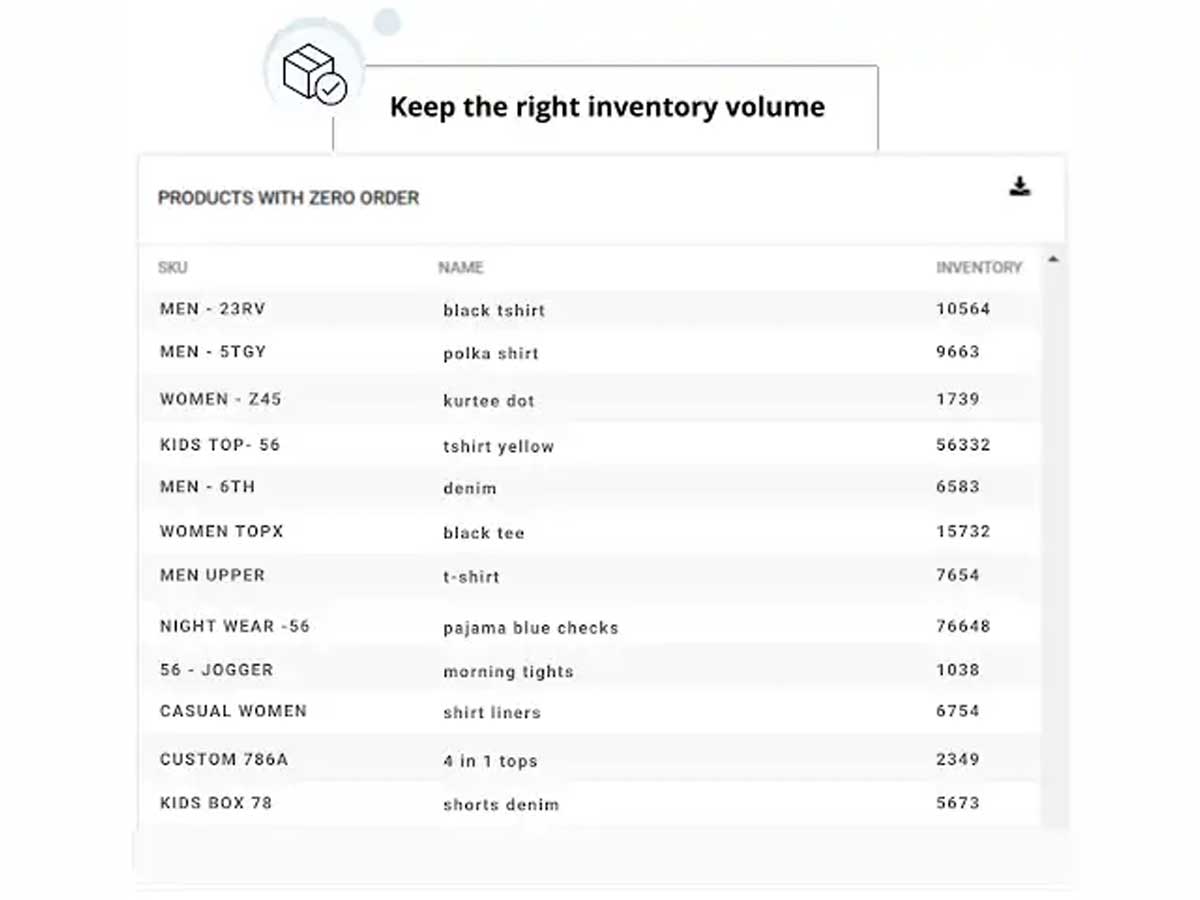The height and width of the screenshot is (900, 1200).
Task: Click the 4 in 1 tops name
Action: pyautogui.click(x=490, y=761)
